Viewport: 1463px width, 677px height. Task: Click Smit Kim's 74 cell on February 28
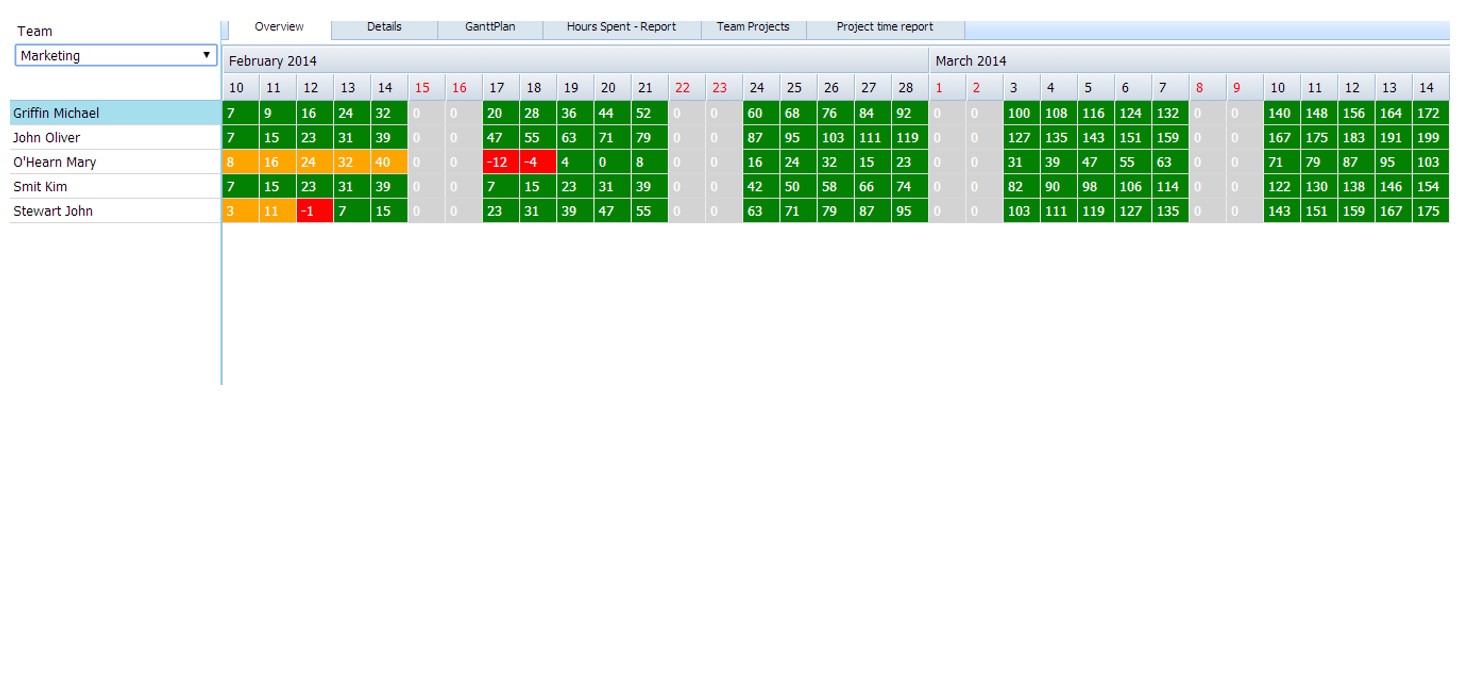click(x=910, y=186)
